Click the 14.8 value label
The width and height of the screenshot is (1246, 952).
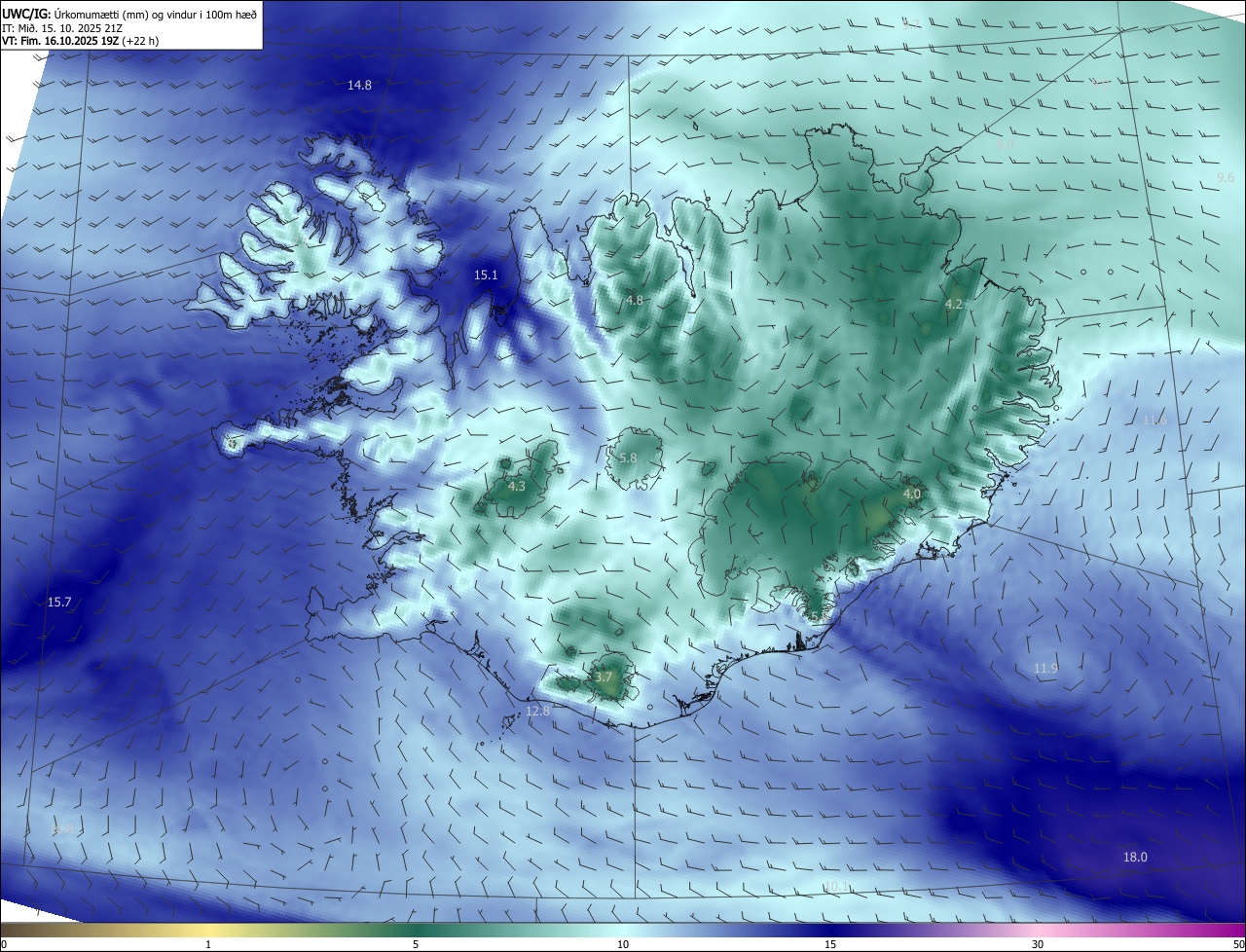(359, 86)
